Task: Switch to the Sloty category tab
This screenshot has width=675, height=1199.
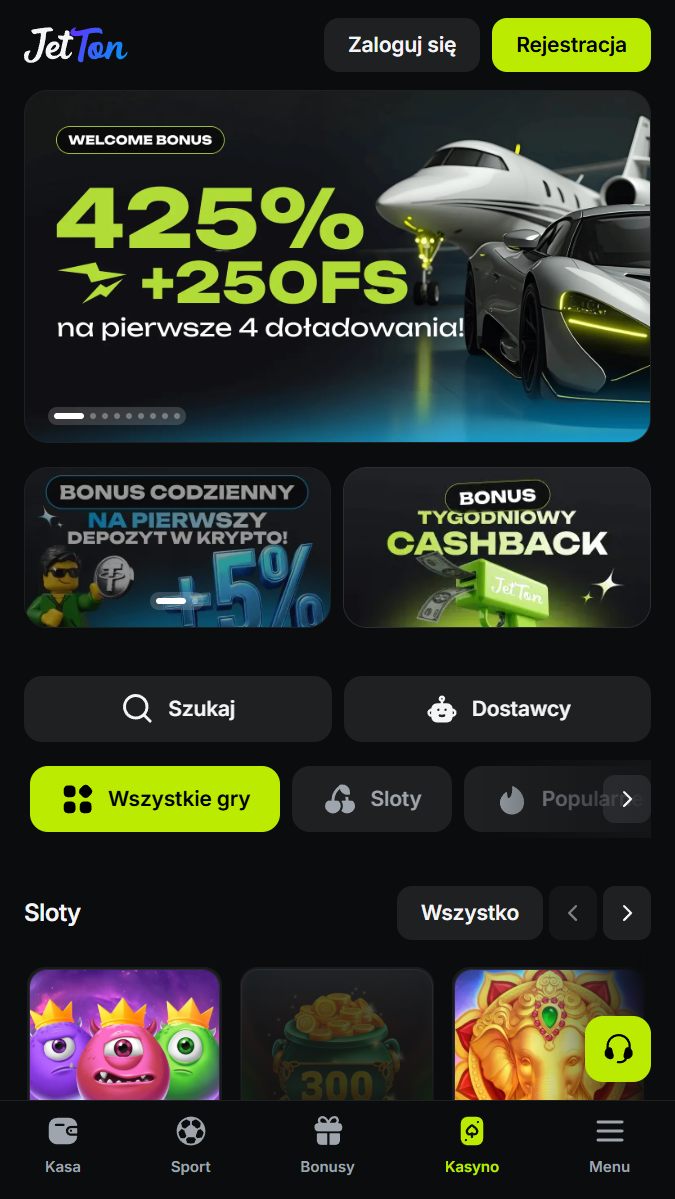Action: [x=372, y=799]
